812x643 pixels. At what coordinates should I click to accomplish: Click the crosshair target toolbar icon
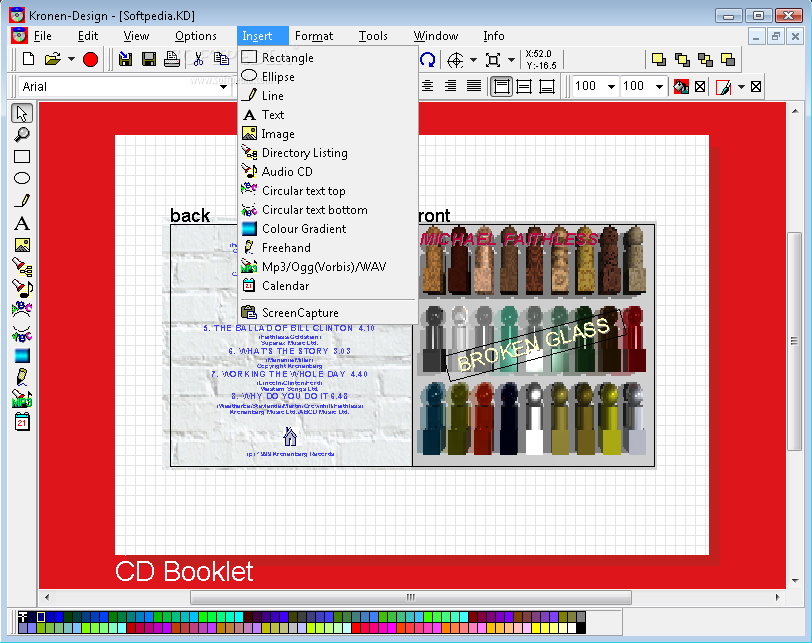pyautogui.click(x=455, y=60)
